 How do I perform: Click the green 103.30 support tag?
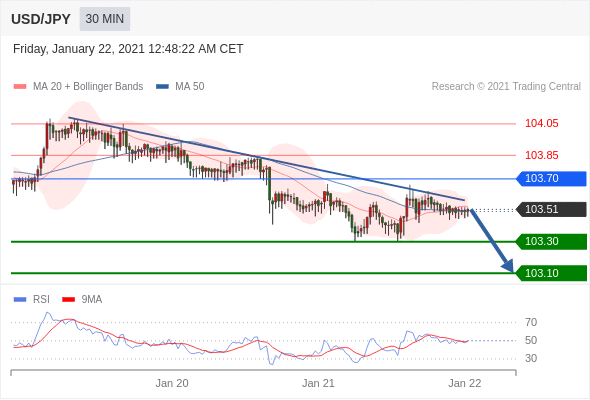point(551,242)
